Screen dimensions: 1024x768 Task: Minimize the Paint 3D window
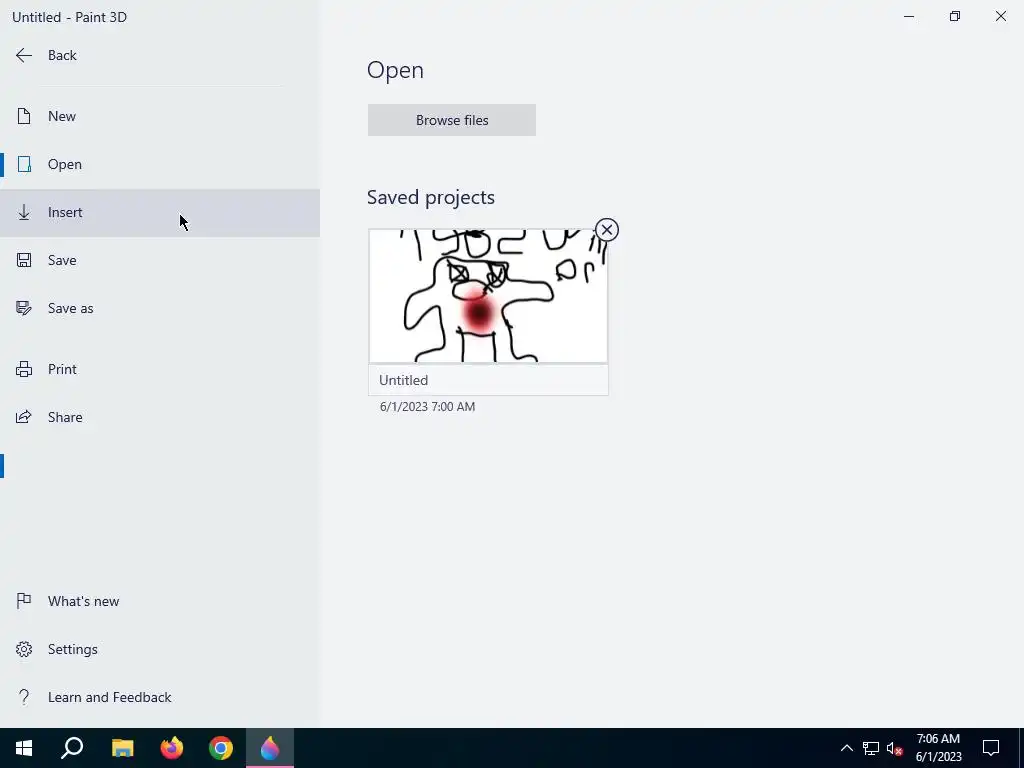pos(909,16)
